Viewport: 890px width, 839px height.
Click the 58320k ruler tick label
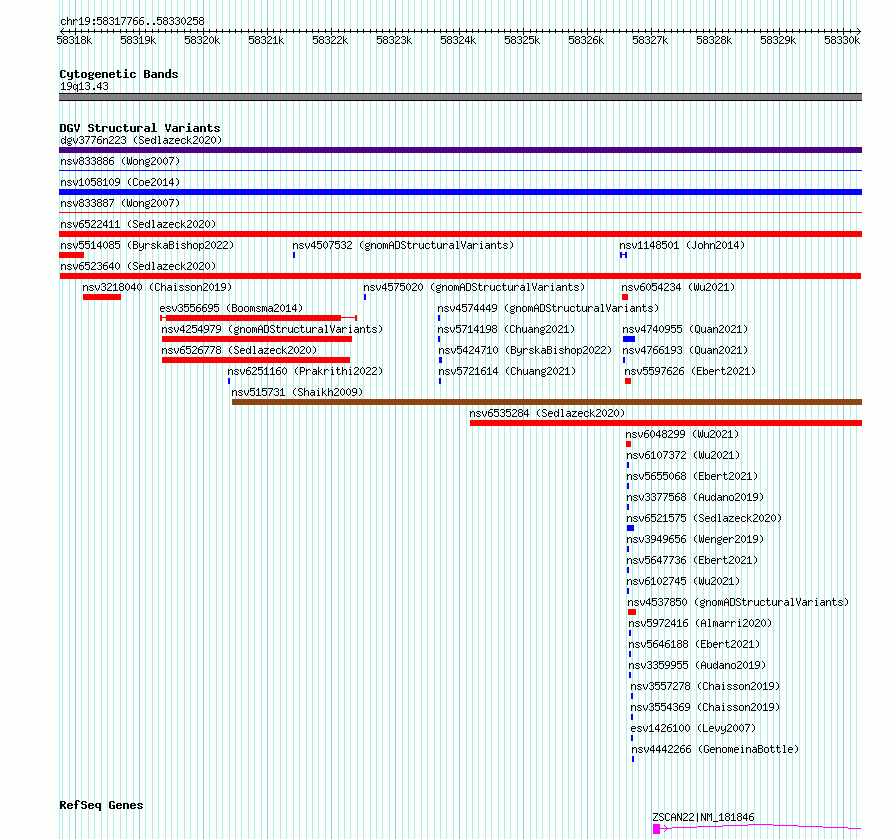202,40
